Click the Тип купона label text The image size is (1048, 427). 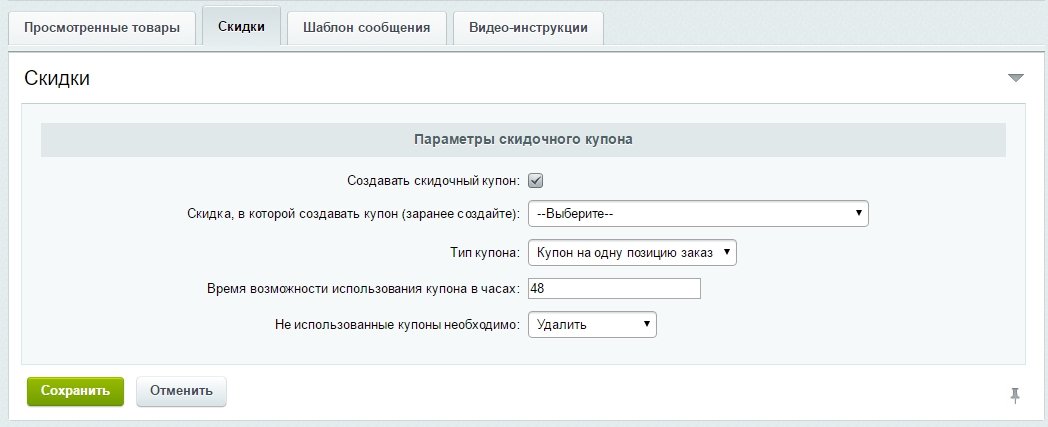pos(485,253)
